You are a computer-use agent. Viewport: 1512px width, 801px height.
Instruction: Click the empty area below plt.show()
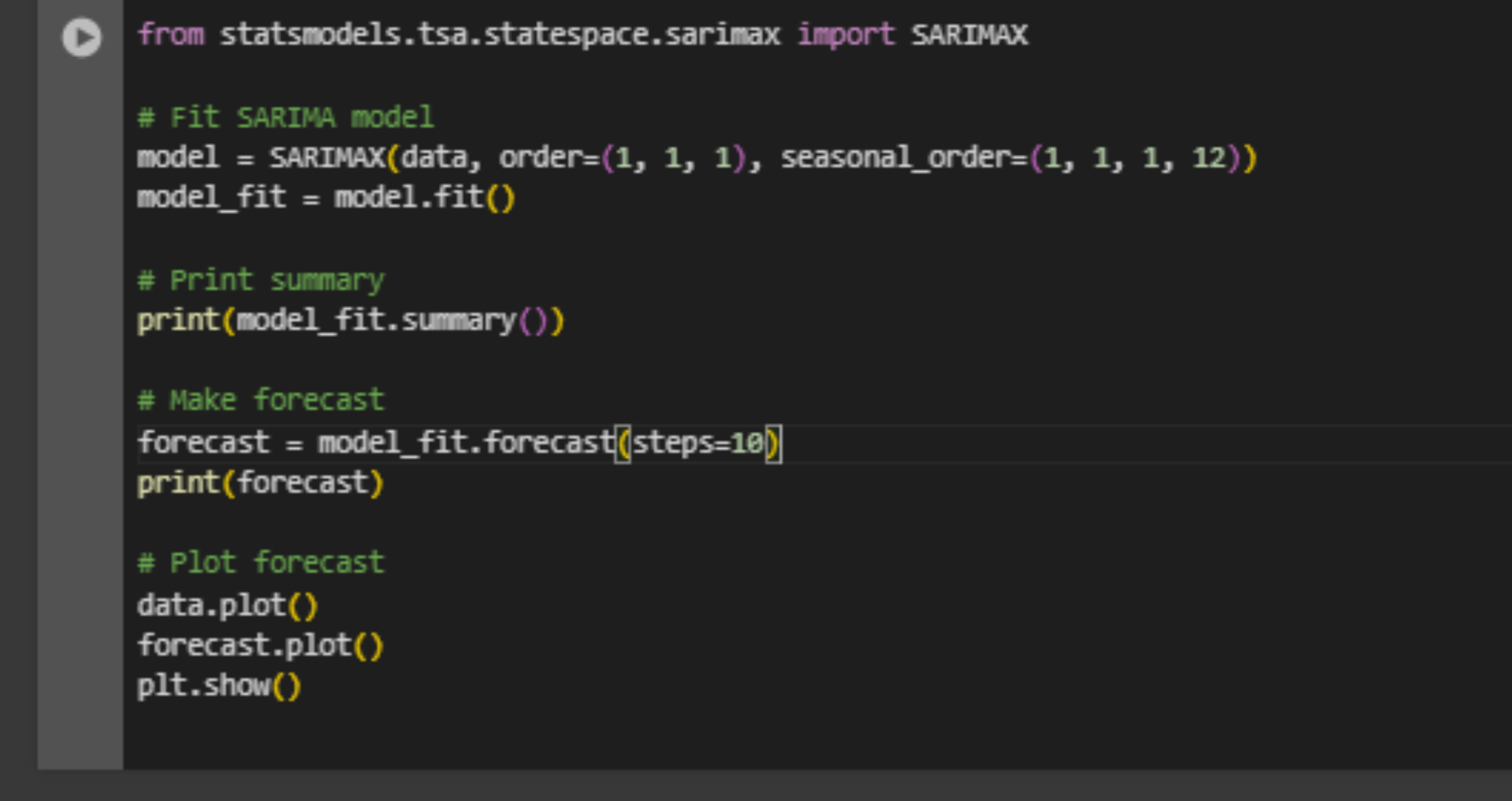pos(704,735)
